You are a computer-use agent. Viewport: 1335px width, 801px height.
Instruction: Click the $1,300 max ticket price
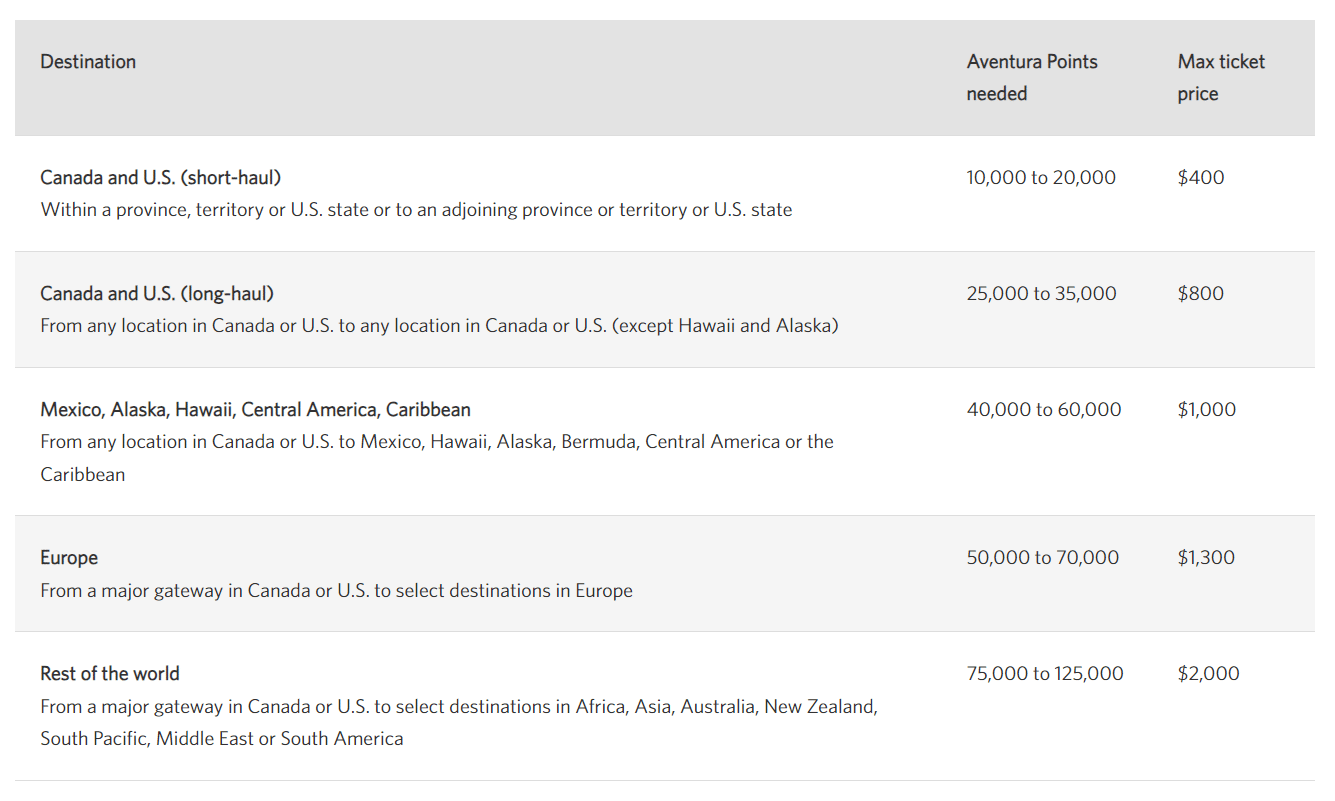[x=1205, y=558]
